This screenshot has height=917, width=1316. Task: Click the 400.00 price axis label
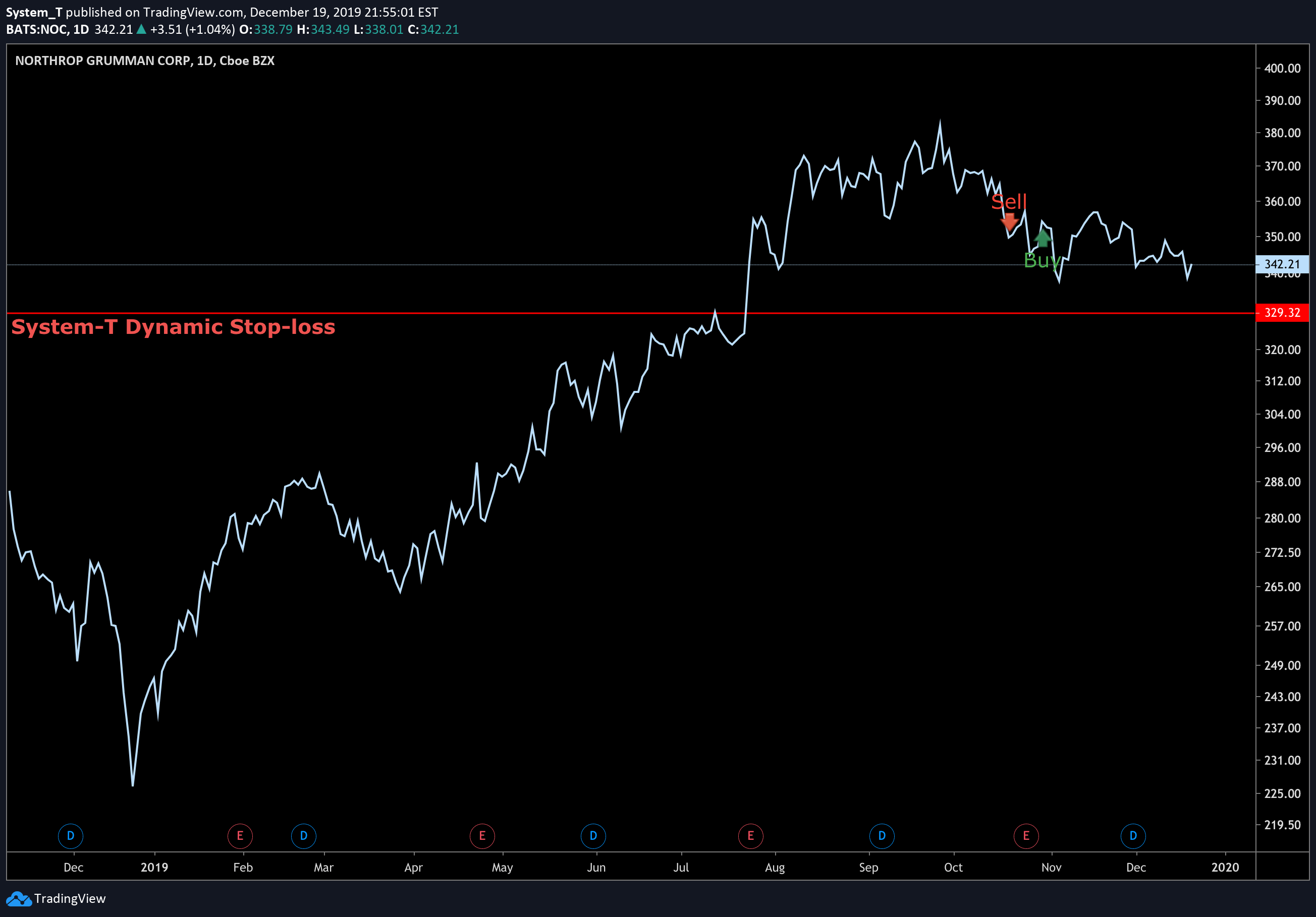(x=1283, y=68)
